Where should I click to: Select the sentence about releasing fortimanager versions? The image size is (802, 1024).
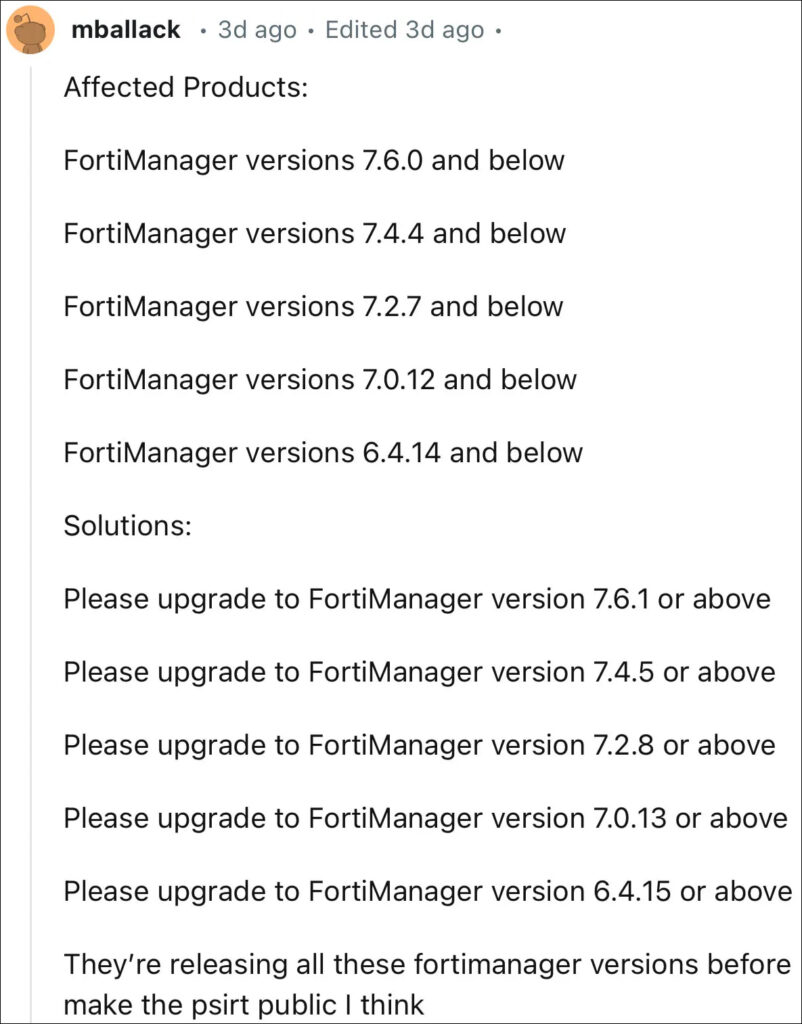(x=427, y=984)
